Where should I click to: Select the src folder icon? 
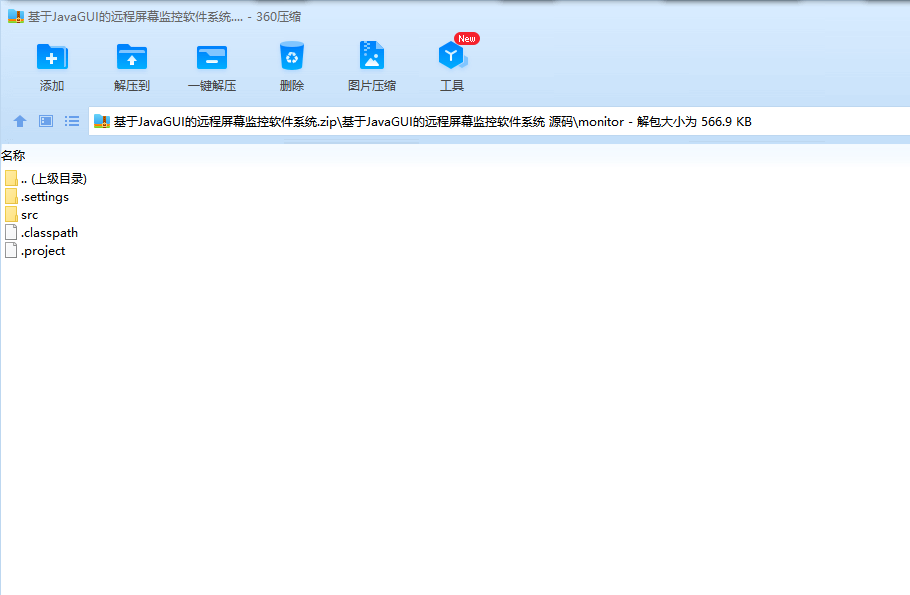(11, 214)
